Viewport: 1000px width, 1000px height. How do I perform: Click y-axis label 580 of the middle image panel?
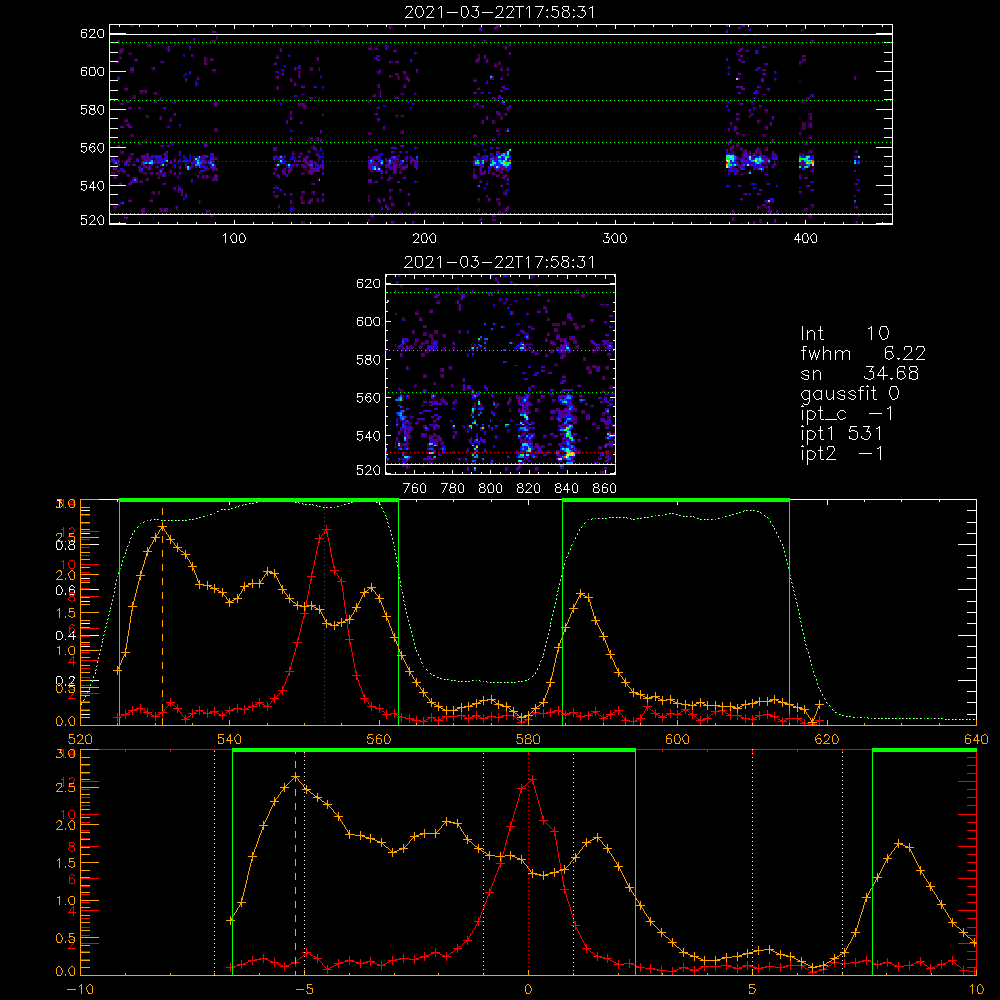(368, 360)
